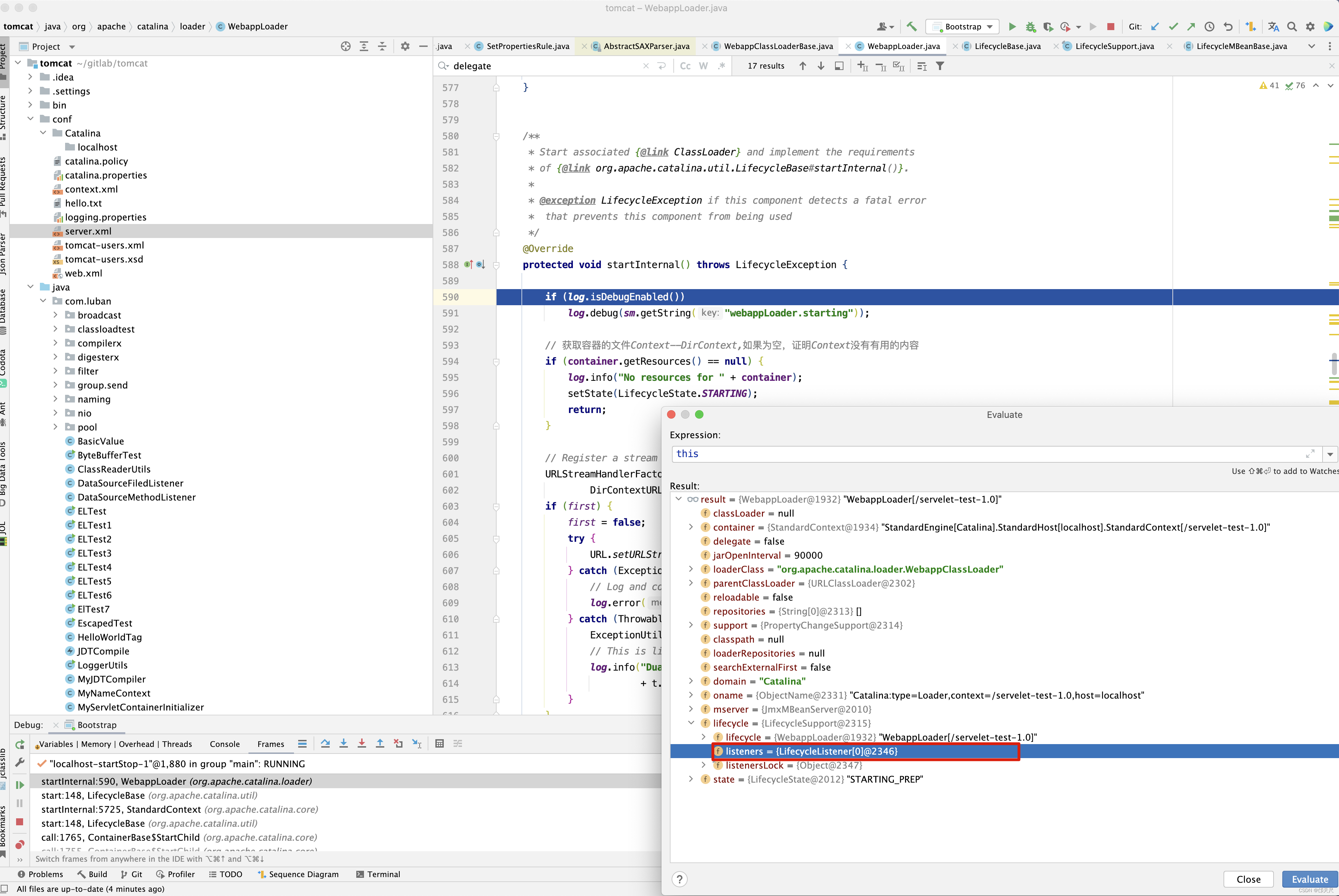Open the Evaluate Expression calculator icon
Screen dimensions: 1339x896
click(x=439, y=743)
